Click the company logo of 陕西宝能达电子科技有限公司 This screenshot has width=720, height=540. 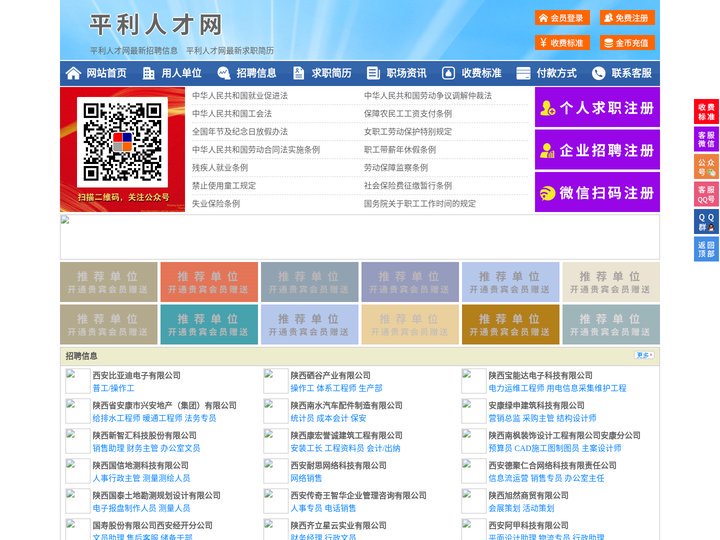pos(473,381)
